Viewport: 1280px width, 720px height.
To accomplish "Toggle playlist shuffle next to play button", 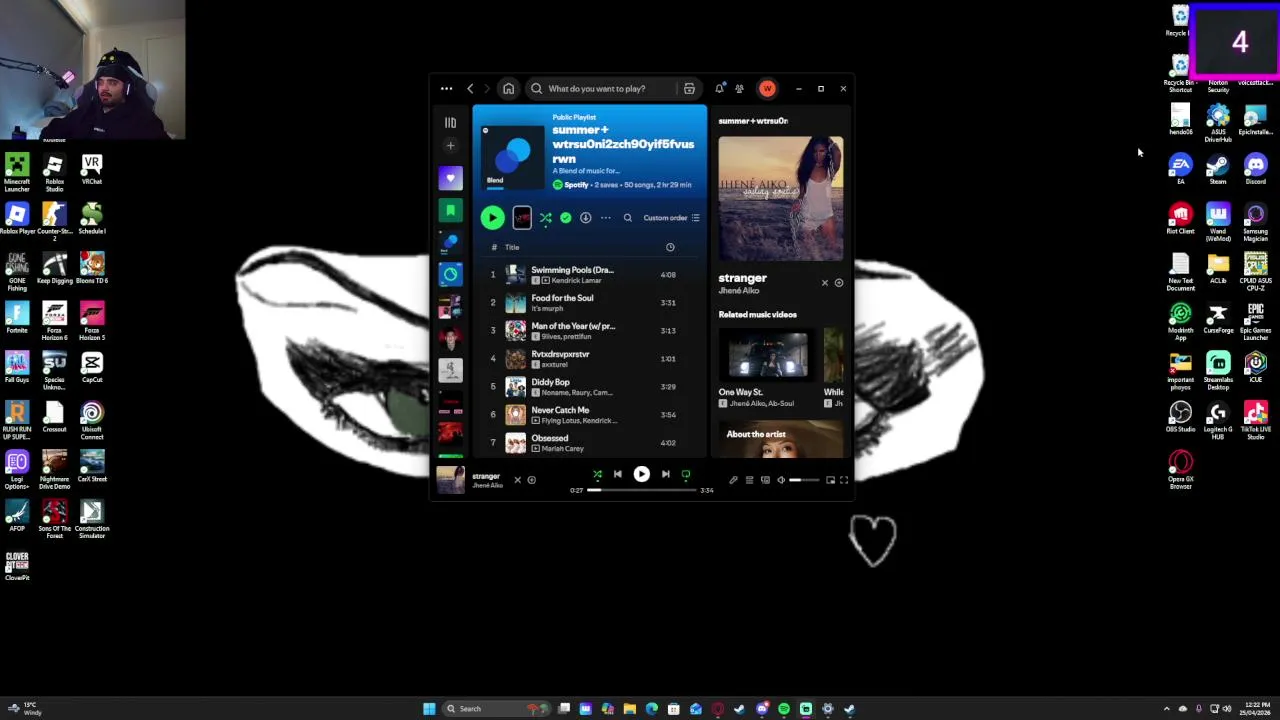I will tap(546, 218).
